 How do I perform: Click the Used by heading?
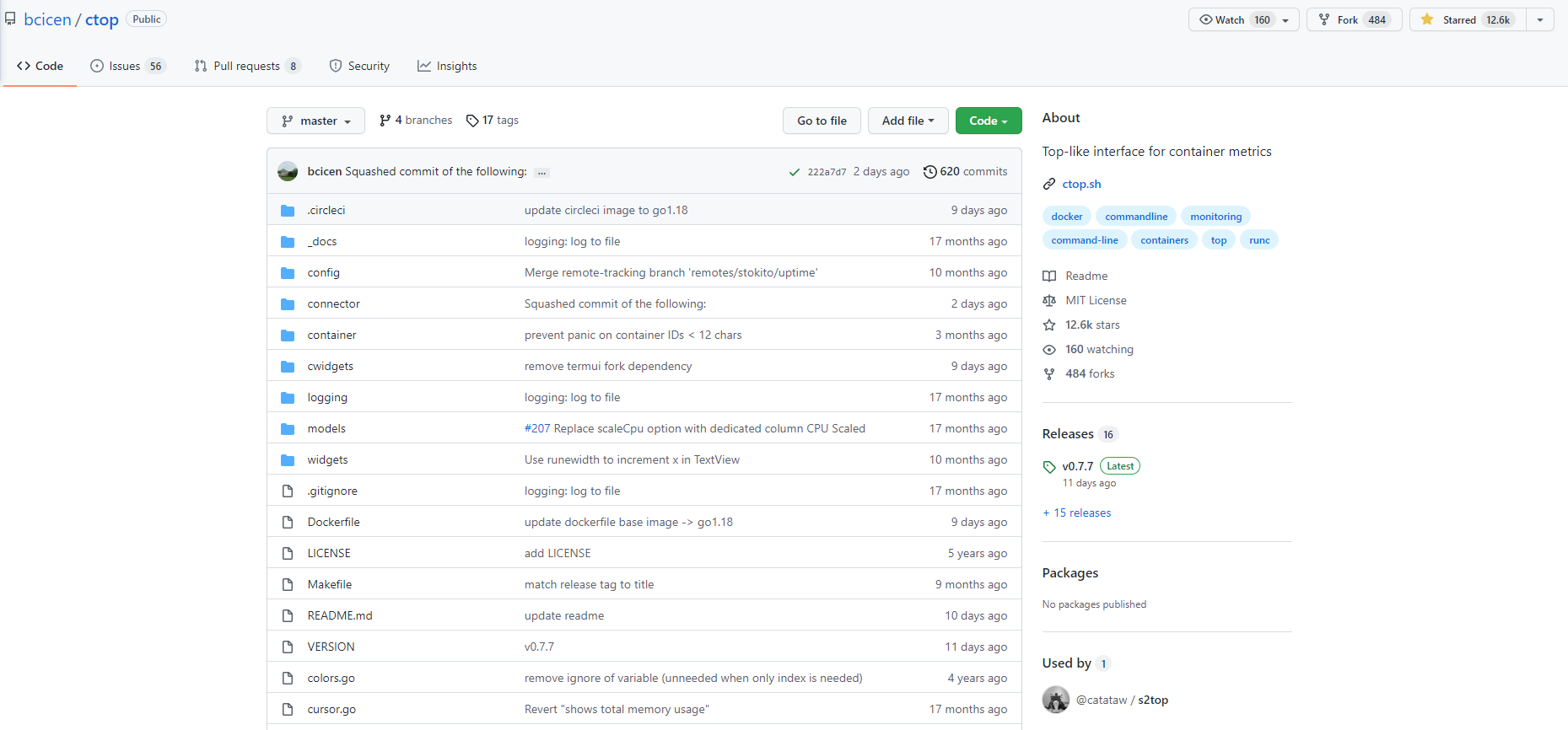click(1066, 663)
